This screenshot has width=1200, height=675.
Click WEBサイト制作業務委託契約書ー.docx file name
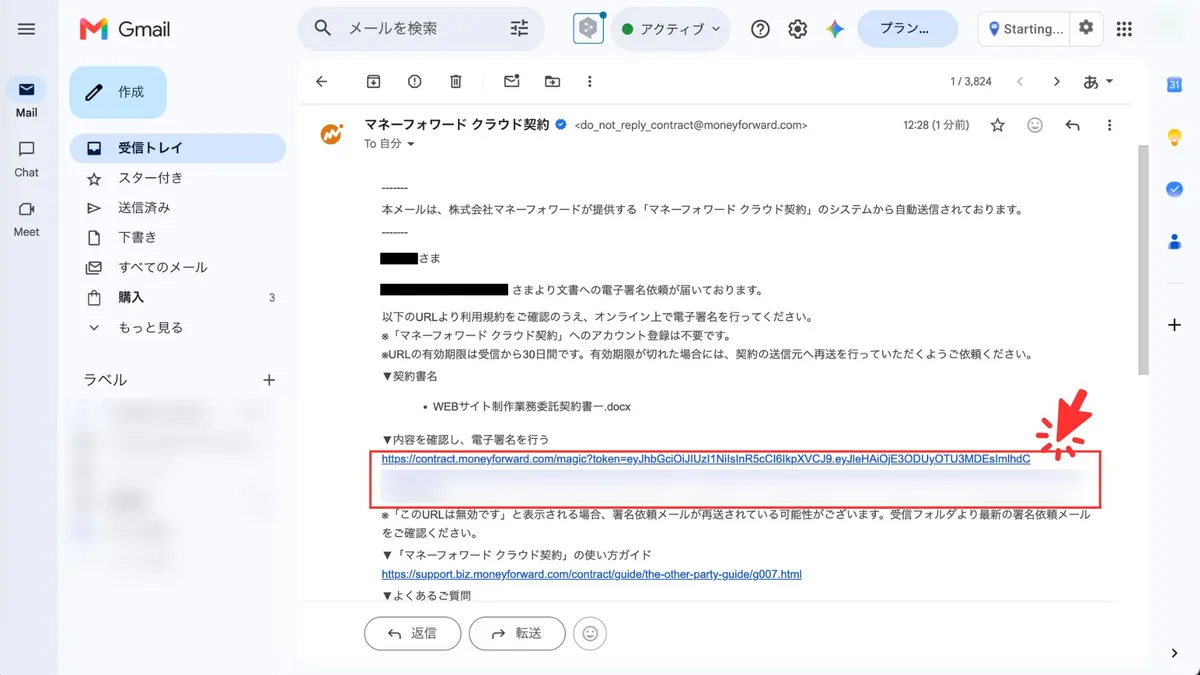click(532, 407)
